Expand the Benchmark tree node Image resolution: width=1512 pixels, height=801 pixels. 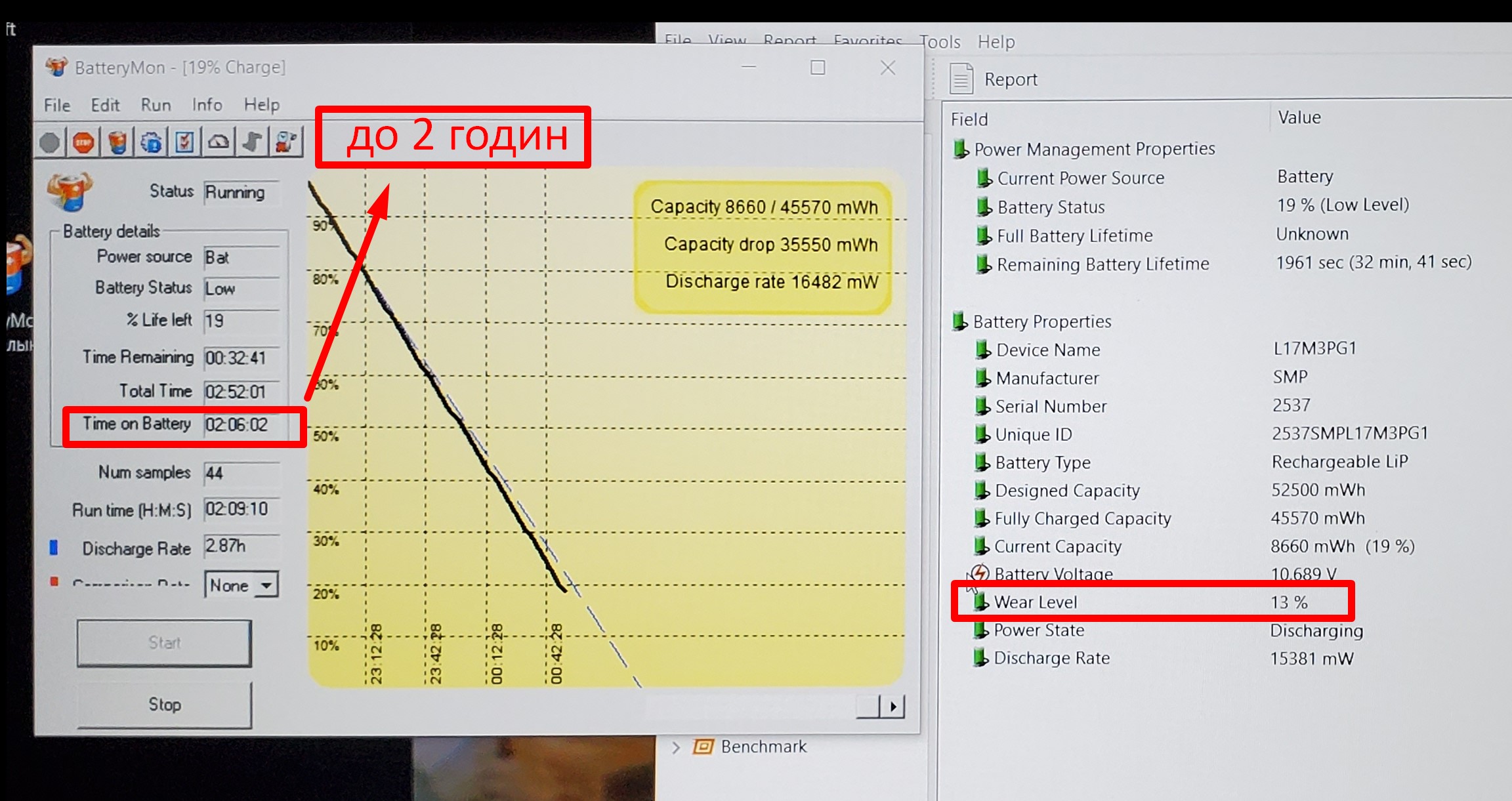coord(676,747)
